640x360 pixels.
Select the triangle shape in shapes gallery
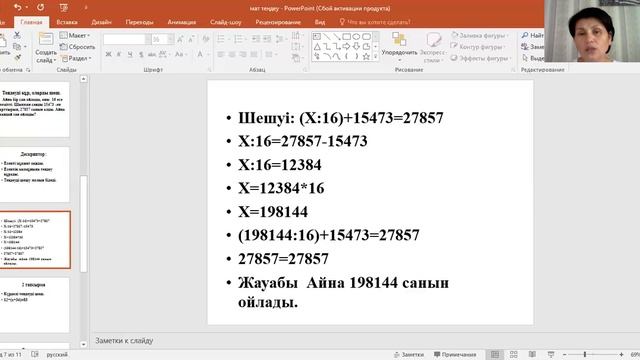point(317,47)
